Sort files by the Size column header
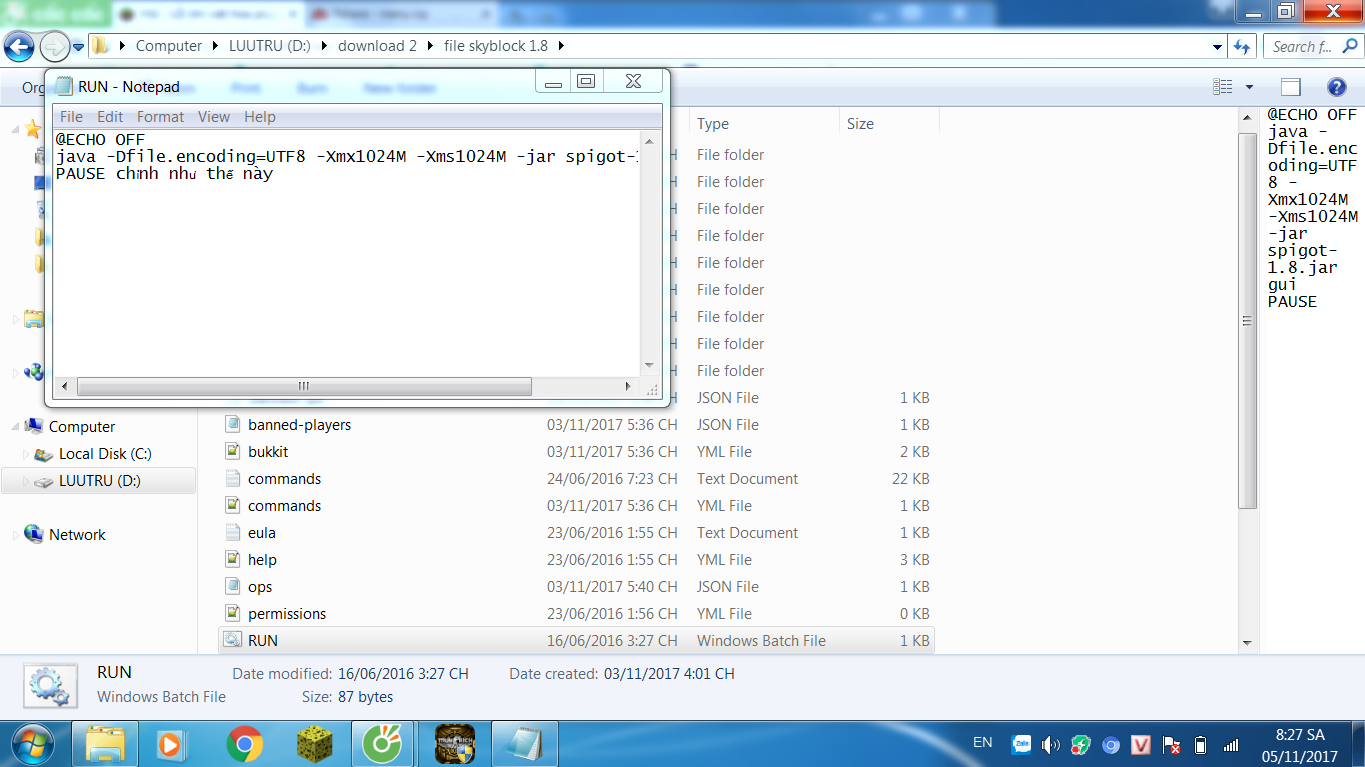1365x767 pixels. (889, 124)
